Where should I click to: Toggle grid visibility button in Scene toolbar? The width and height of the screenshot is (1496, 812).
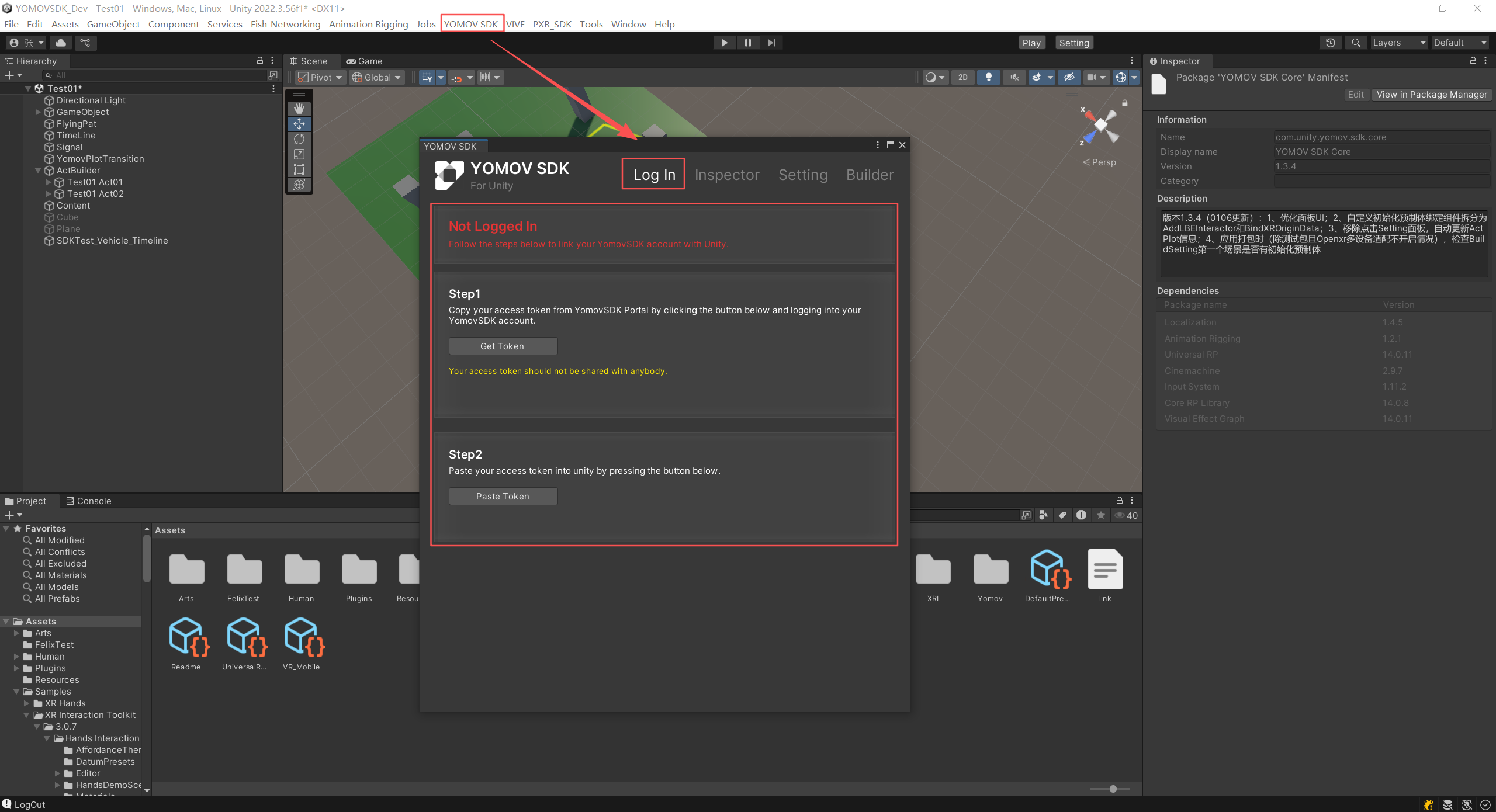click(x=427, y=77)
